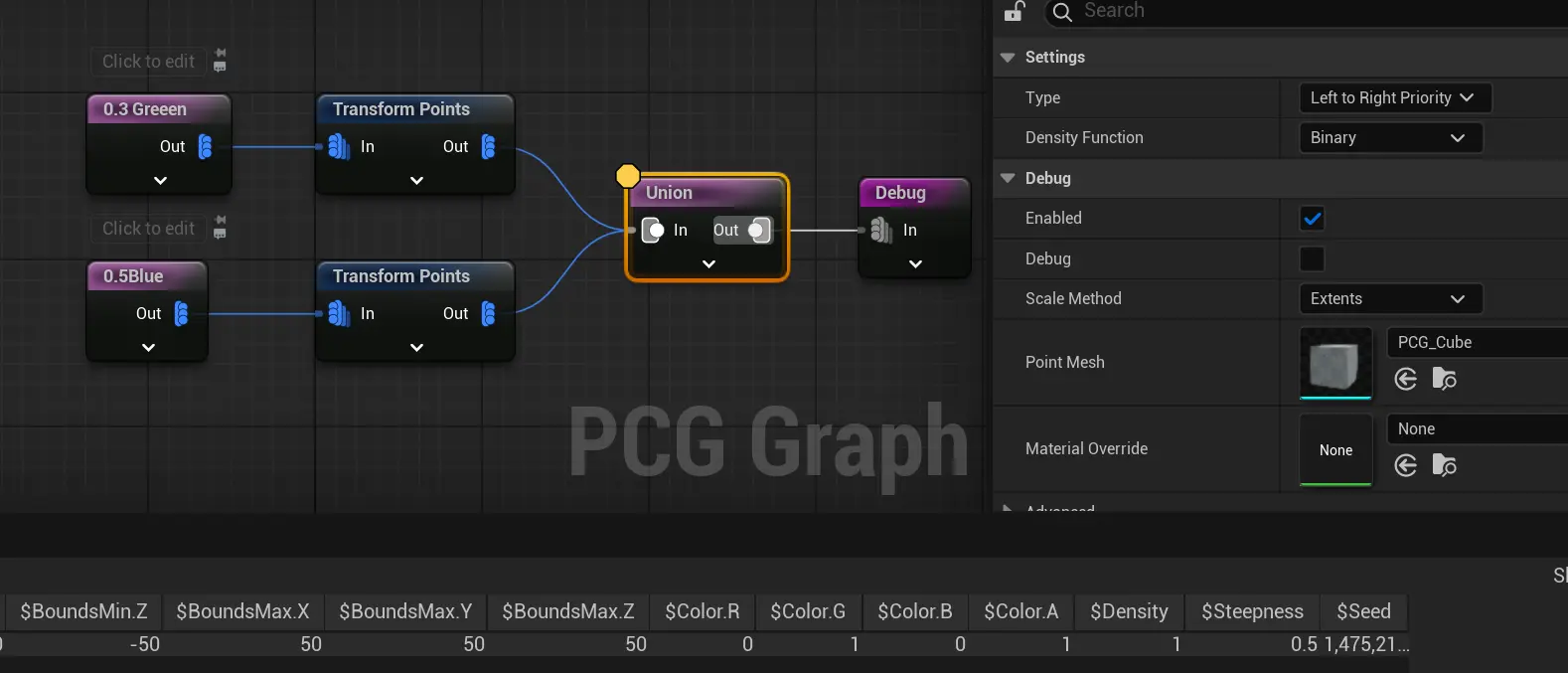Select the $Density column header
Viewport: 1568px width, 673px height.
coord(1129,611)
